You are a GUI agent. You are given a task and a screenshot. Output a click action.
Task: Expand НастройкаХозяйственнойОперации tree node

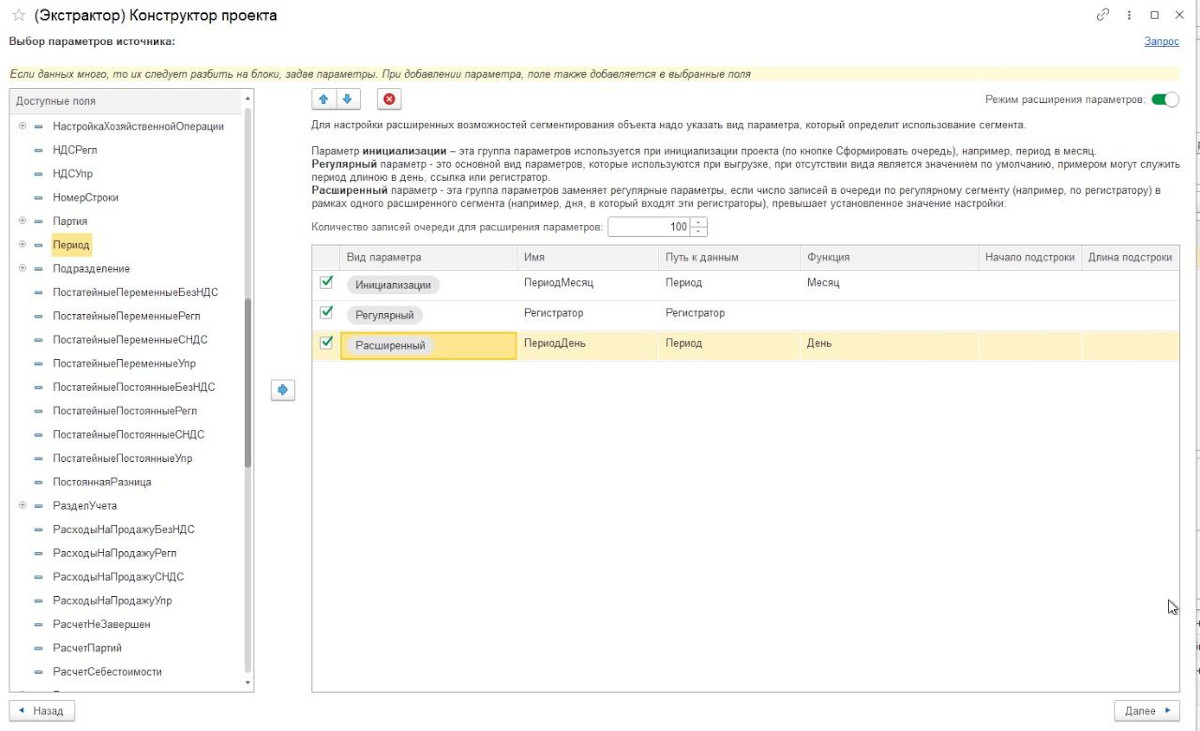(22, 126)
